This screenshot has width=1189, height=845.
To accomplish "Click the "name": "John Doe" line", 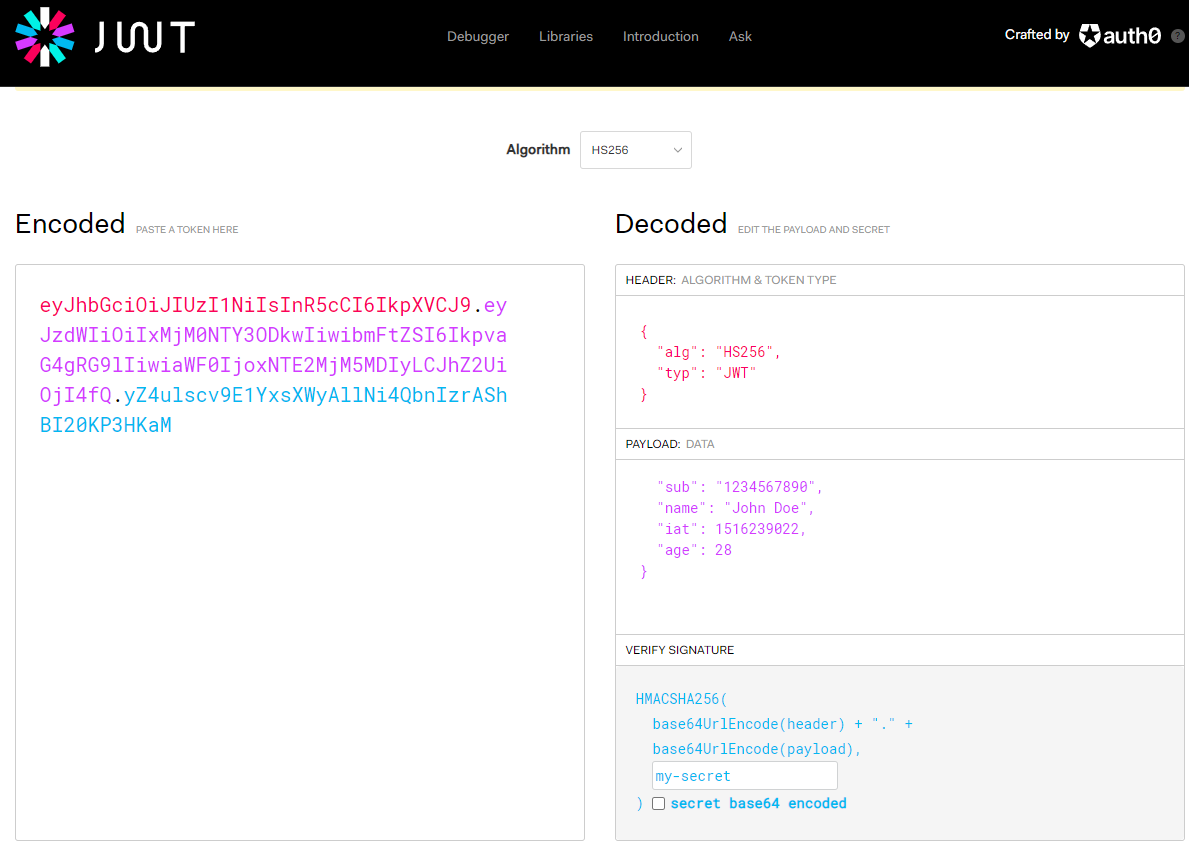I will click(x=736, y=508).
